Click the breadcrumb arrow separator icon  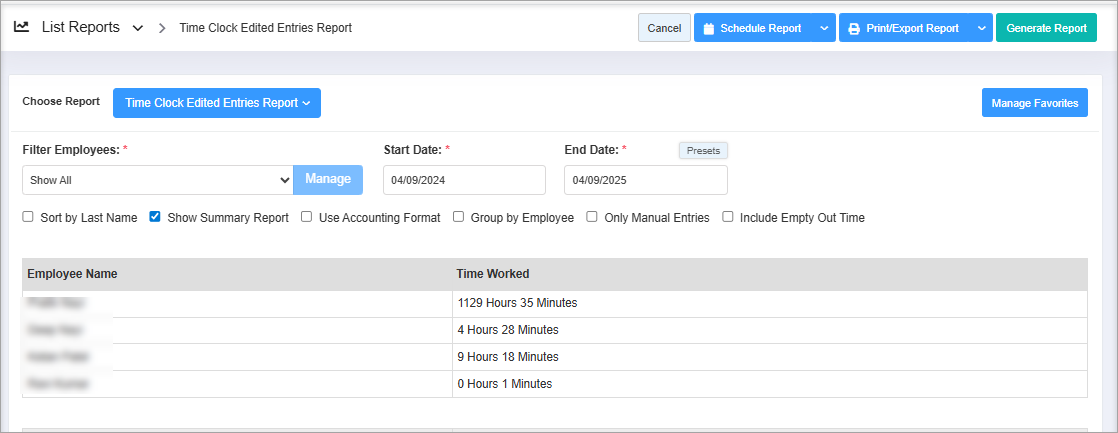coord(162,28)
